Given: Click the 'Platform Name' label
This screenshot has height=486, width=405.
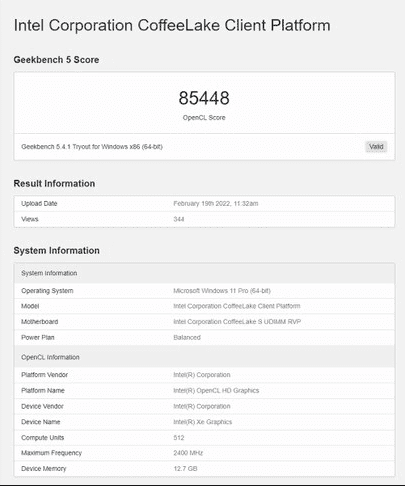Looking at the screenshot, I should click(x=43, y=390).
